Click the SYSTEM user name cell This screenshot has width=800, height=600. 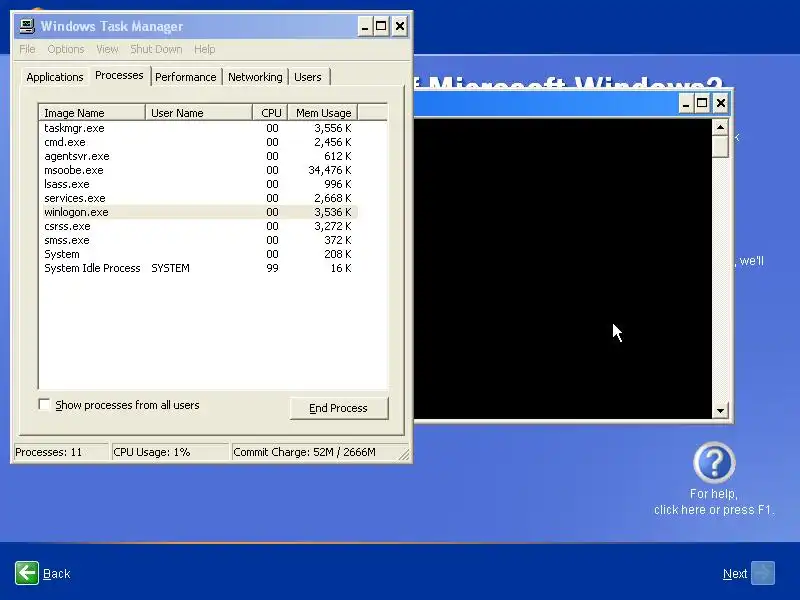coord(170,268)
